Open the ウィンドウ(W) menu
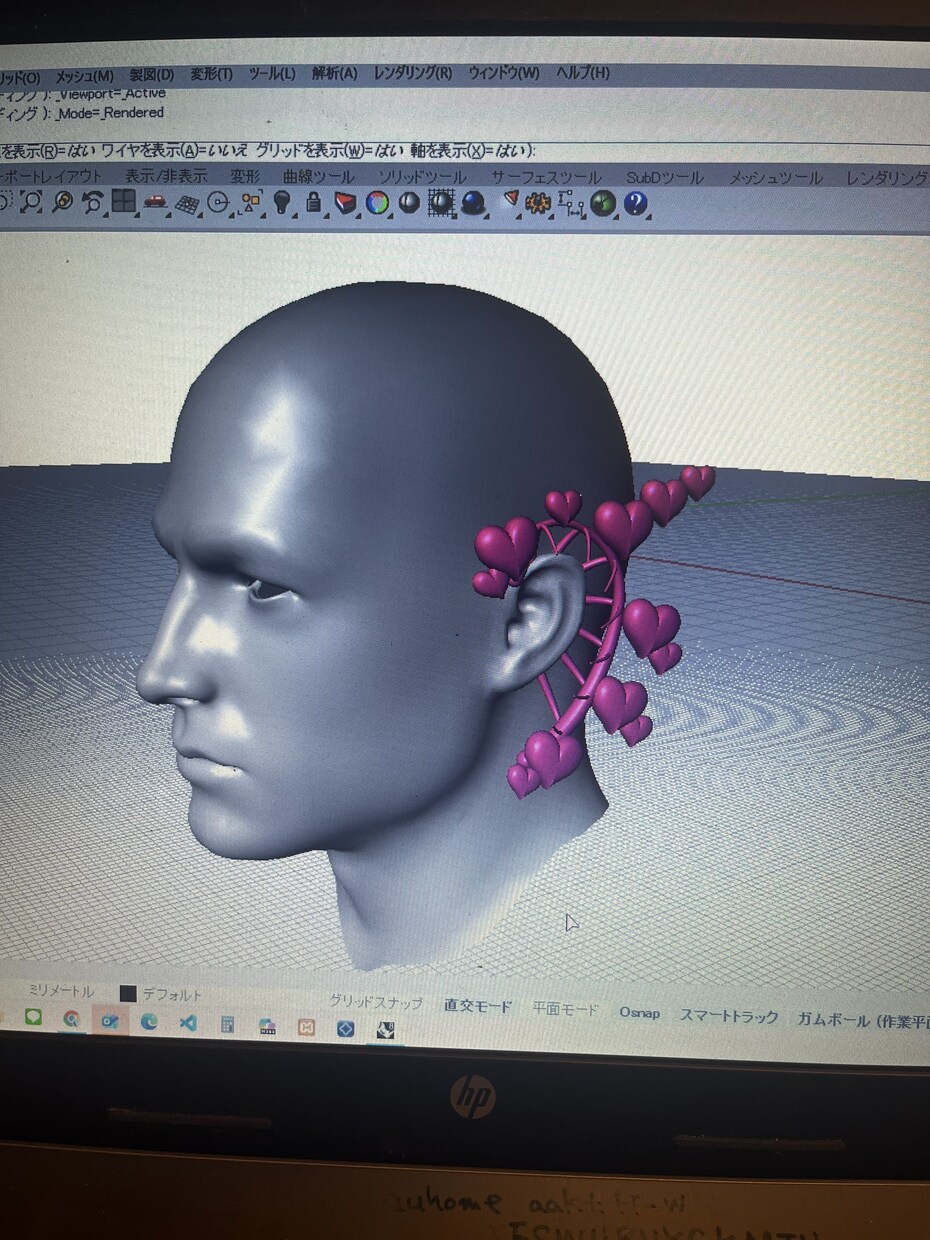Screen dimensions: 930x1240 point(504,74)
